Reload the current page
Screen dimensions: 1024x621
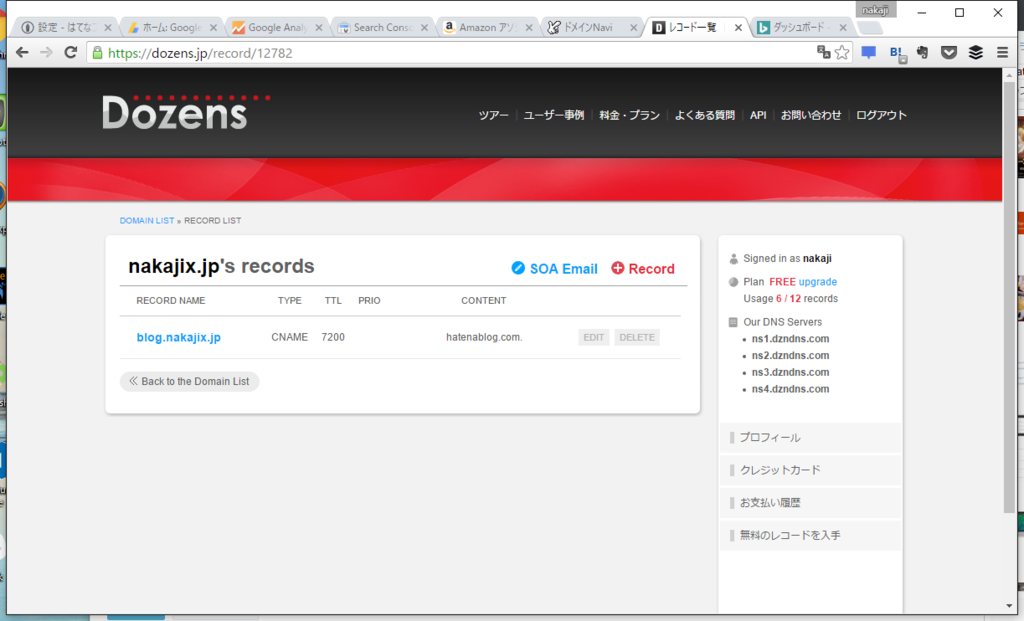(71, 53)
